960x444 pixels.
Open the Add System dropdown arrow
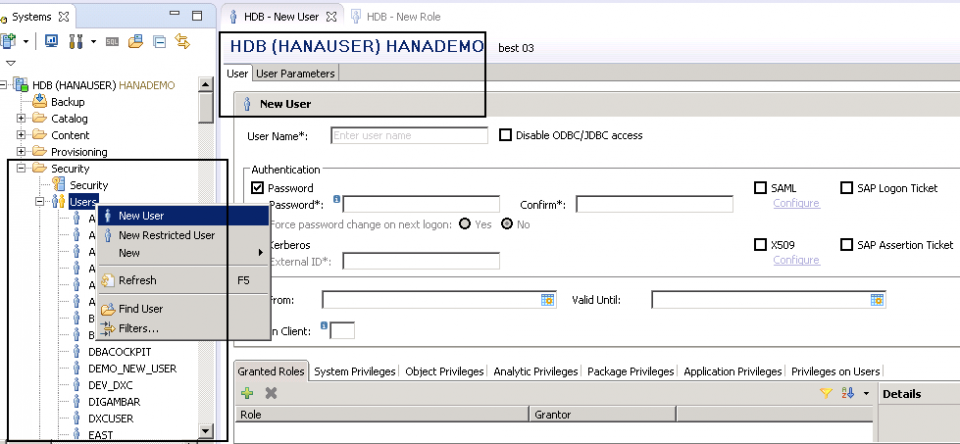(x=26, y=42)
